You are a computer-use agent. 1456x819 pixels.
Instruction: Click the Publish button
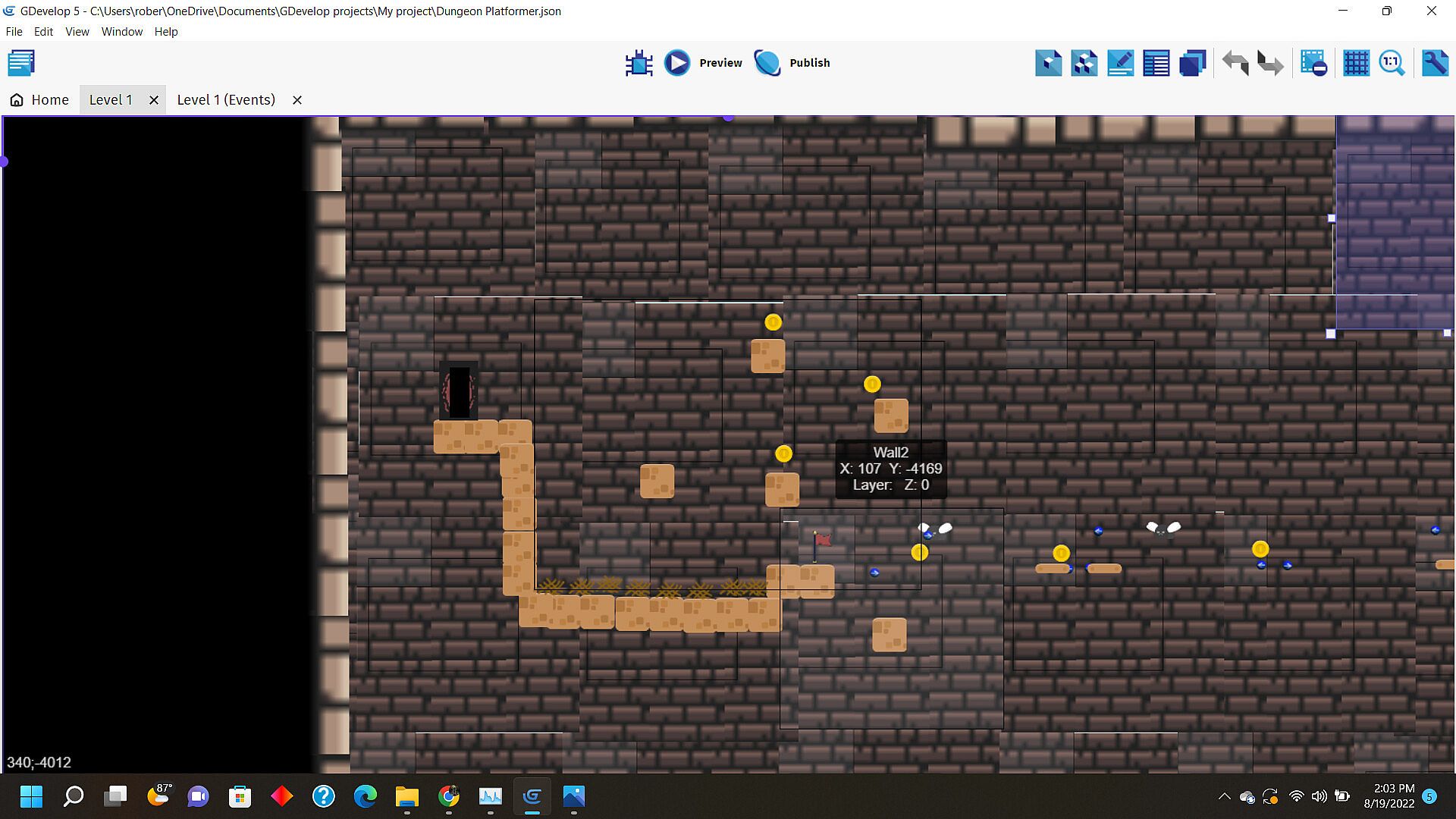point(792,63)
